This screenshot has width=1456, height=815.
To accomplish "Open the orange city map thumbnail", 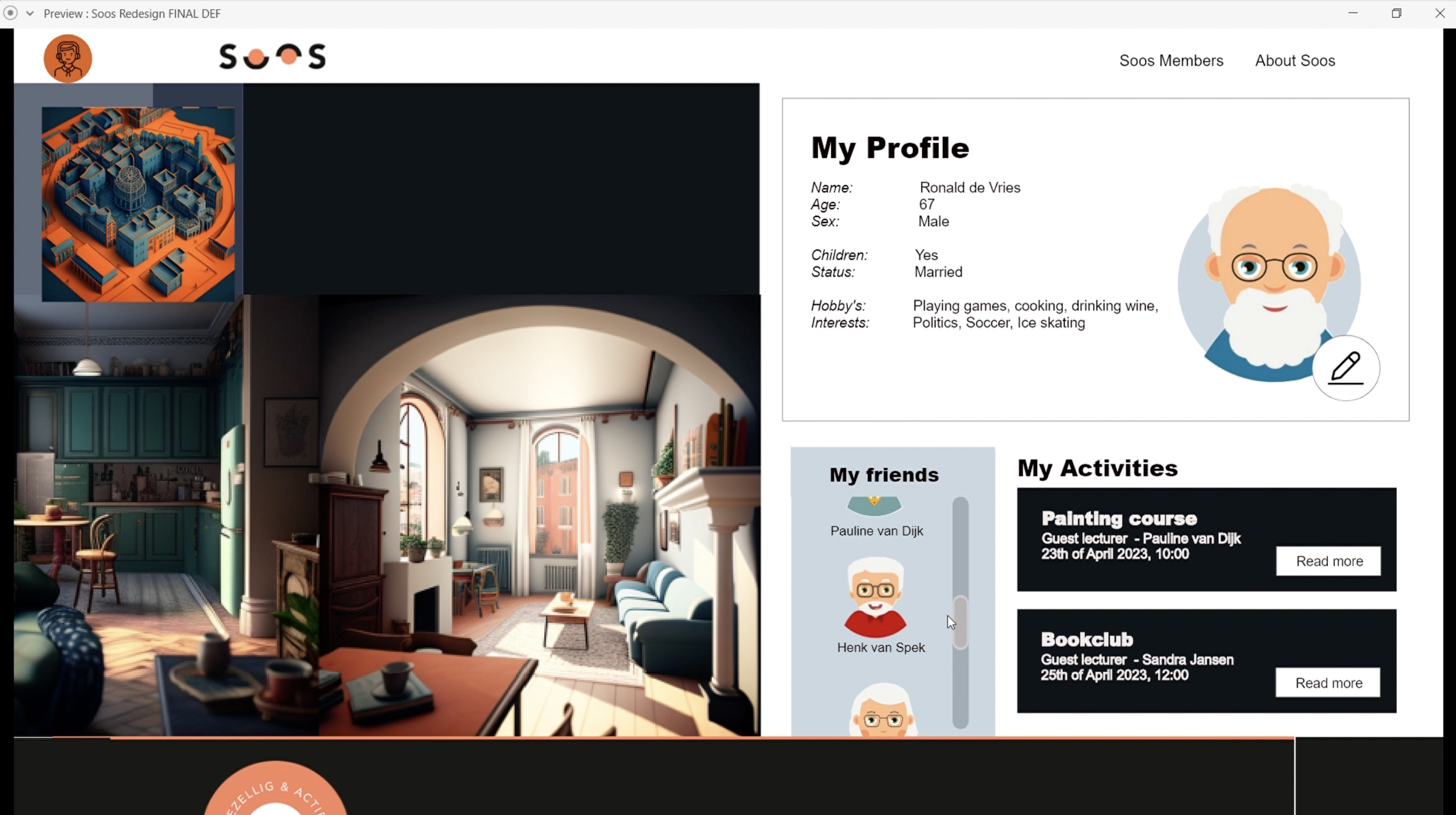I will point(139,204).
